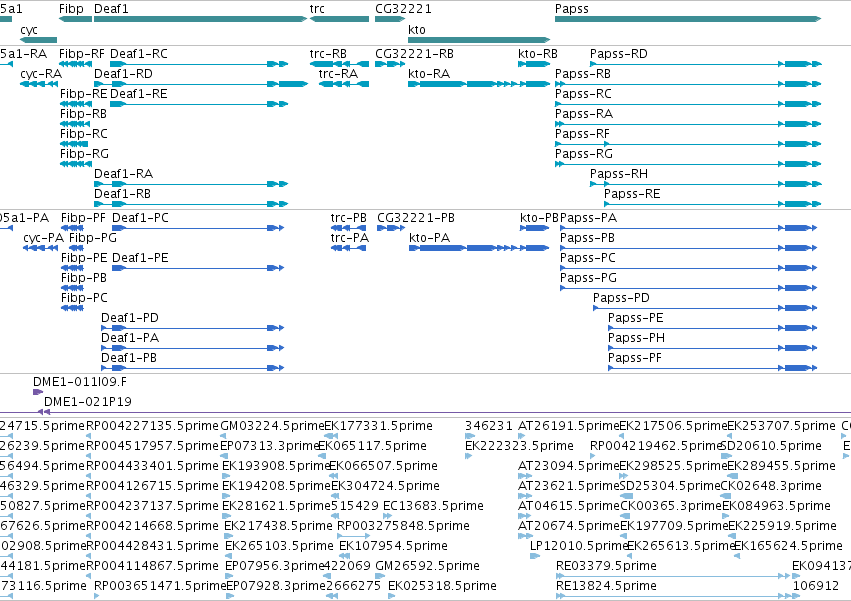851x601 pixels.
Task: Select the Deaf1-PB protein label
Action: coord(129,358)
